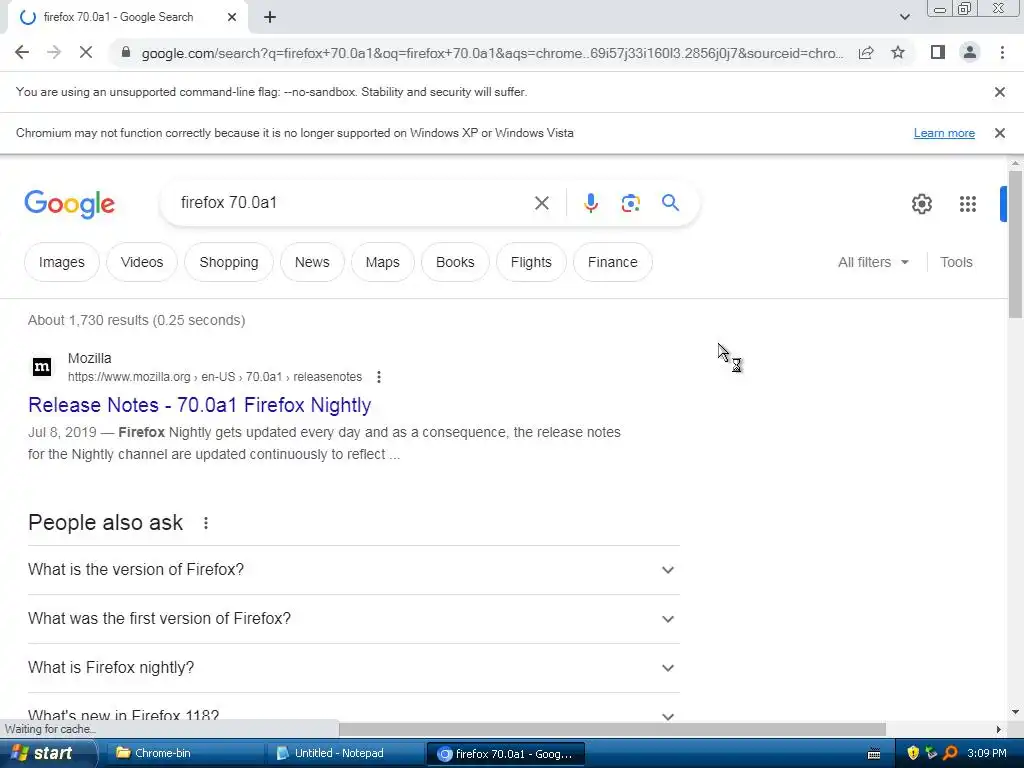The image size is (1024, 768).
Task: Open People also ask options menu
Action: 206,523
